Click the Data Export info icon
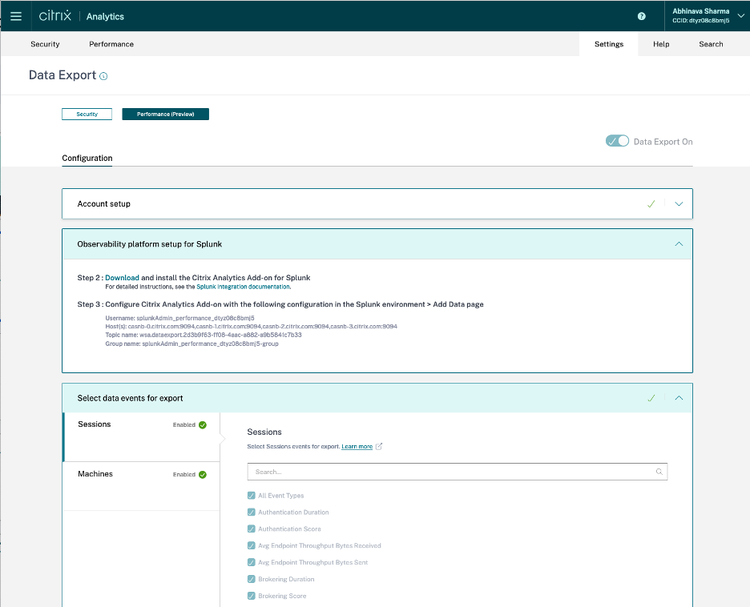750x607 pixels. click(103, 76)
